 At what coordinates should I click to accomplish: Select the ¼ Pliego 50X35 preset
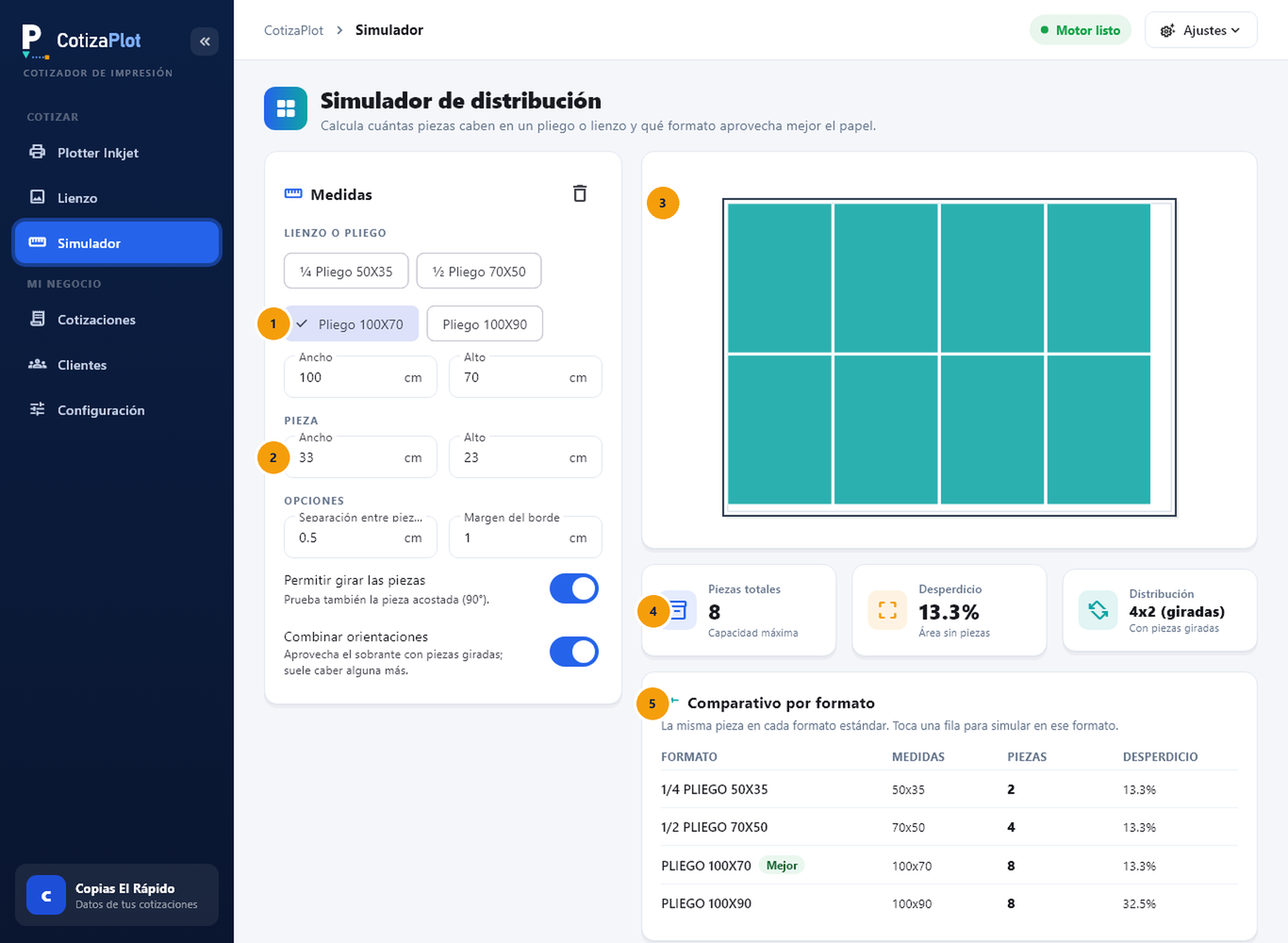click(x=346, y=272)
